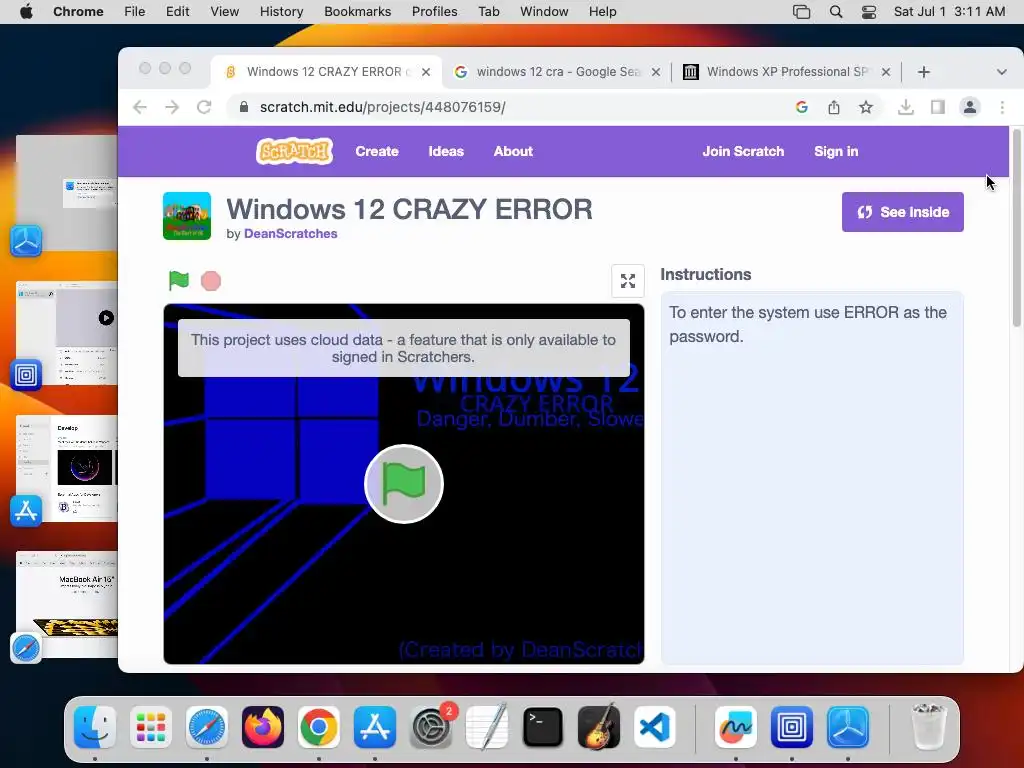Open the Apple menu
Screen dimensions: 1024x768
[26, 12]
